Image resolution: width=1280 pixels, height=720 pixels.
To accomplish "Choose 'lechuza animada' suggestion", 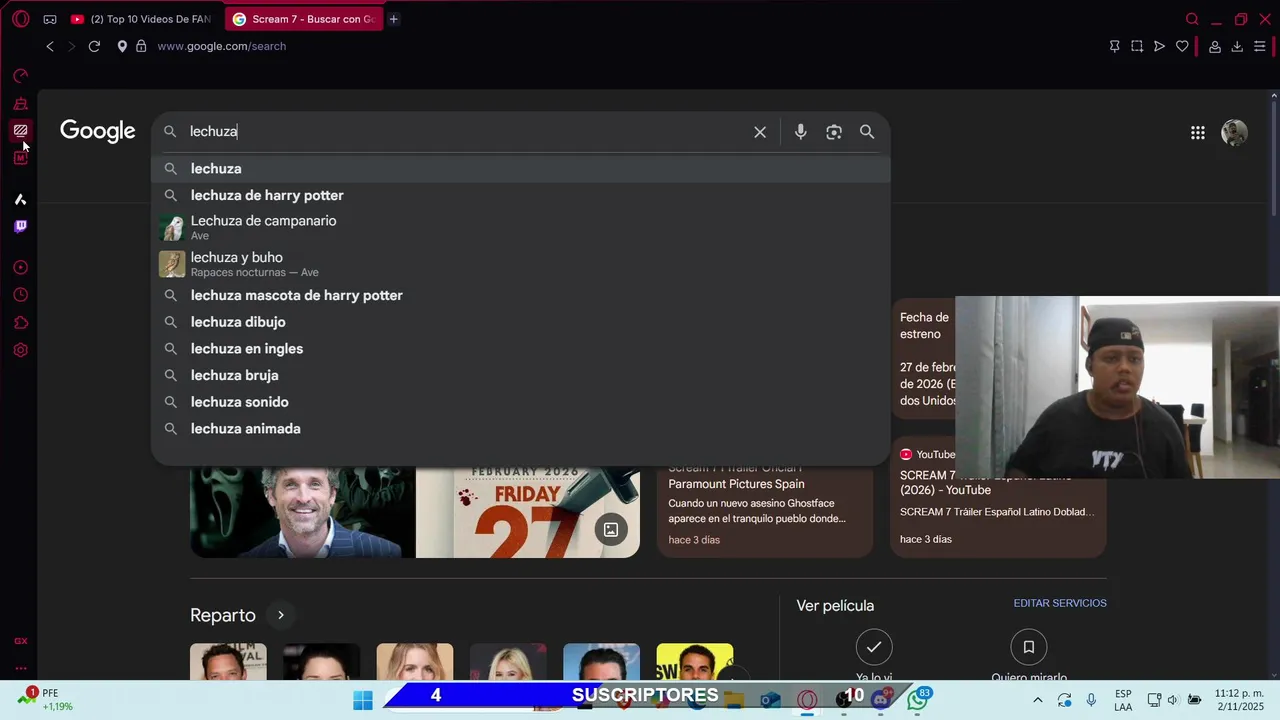I will click(520, 428).
